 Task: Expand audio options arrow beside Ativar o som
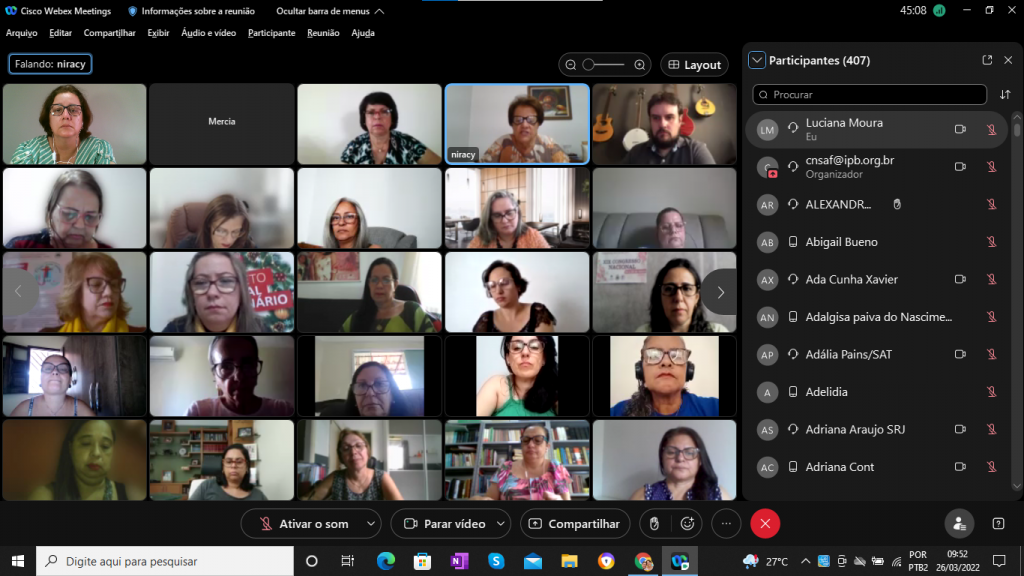372,523
